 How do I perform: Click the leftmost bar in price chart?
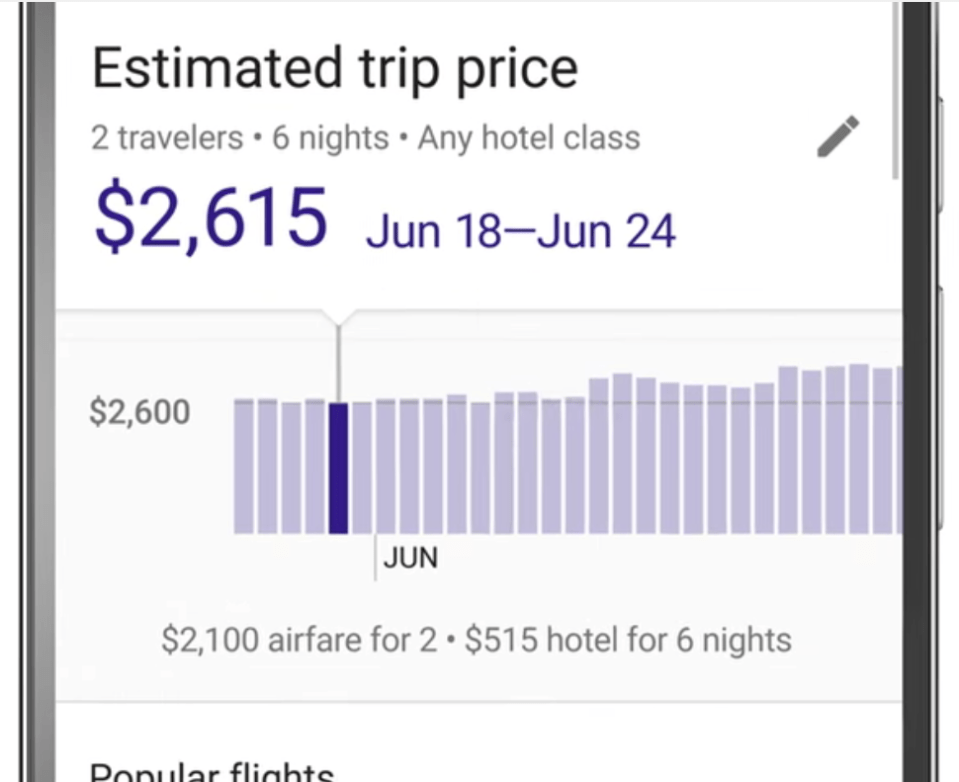[243, 466]
